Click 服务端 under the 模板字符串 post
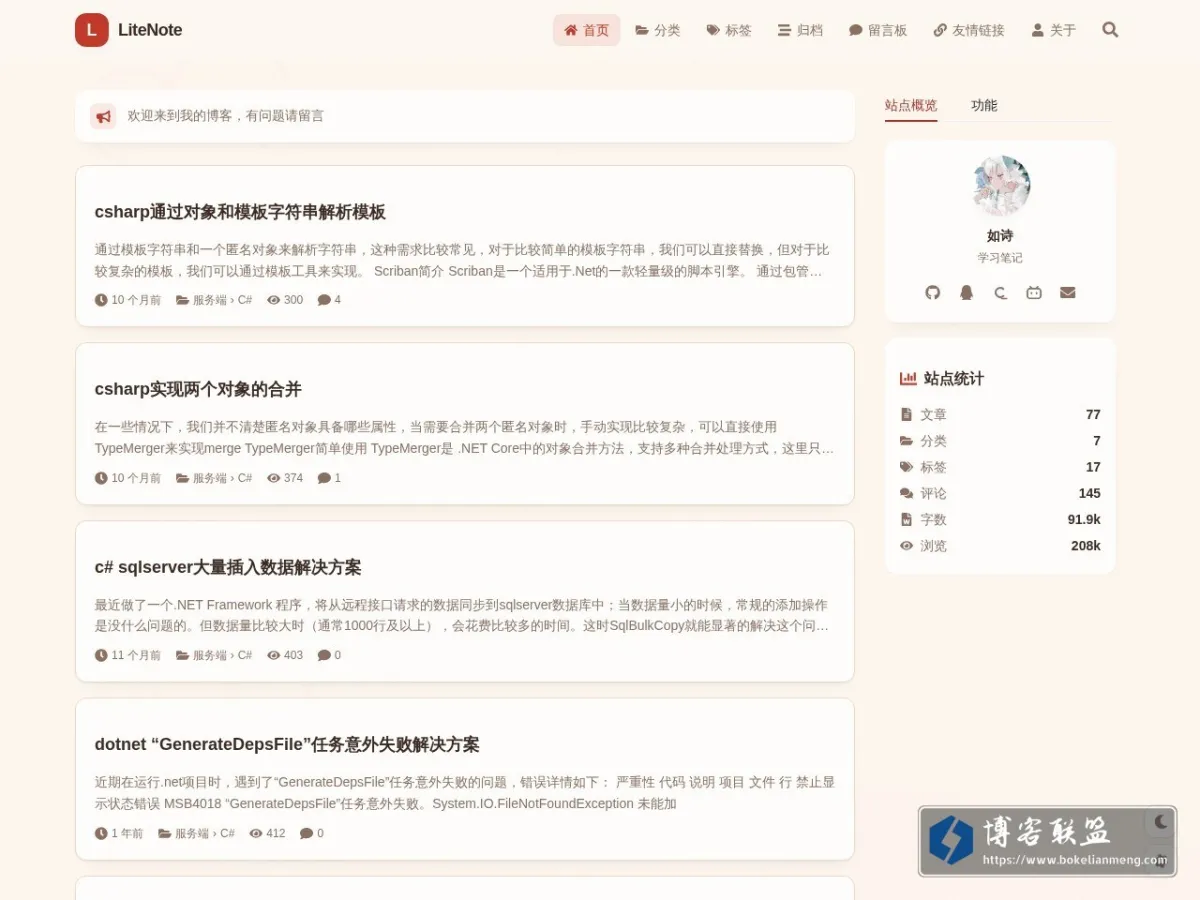Image resolution: width=1200 pixels, height=900 pixels. pyautogui.click(x=209, y=300)
